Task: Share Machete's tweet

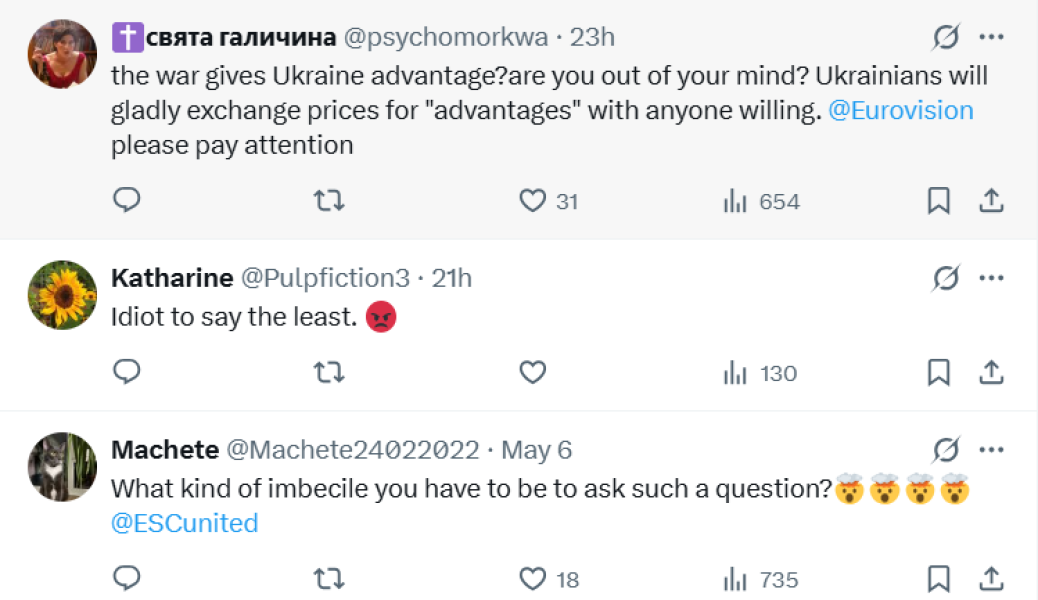Action: [991, 579]
